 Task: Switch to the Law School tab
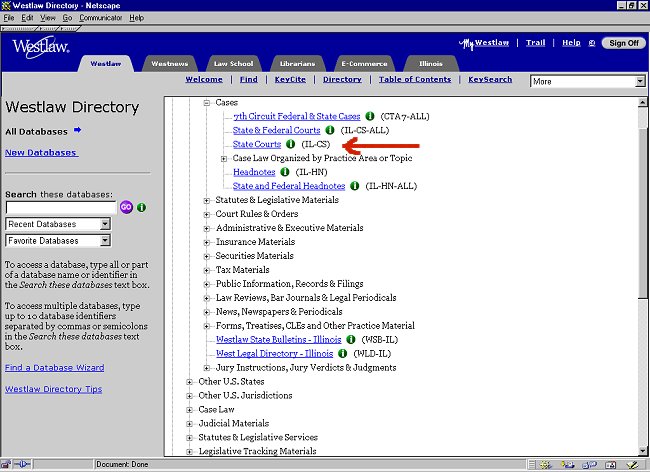coord(233,63)
